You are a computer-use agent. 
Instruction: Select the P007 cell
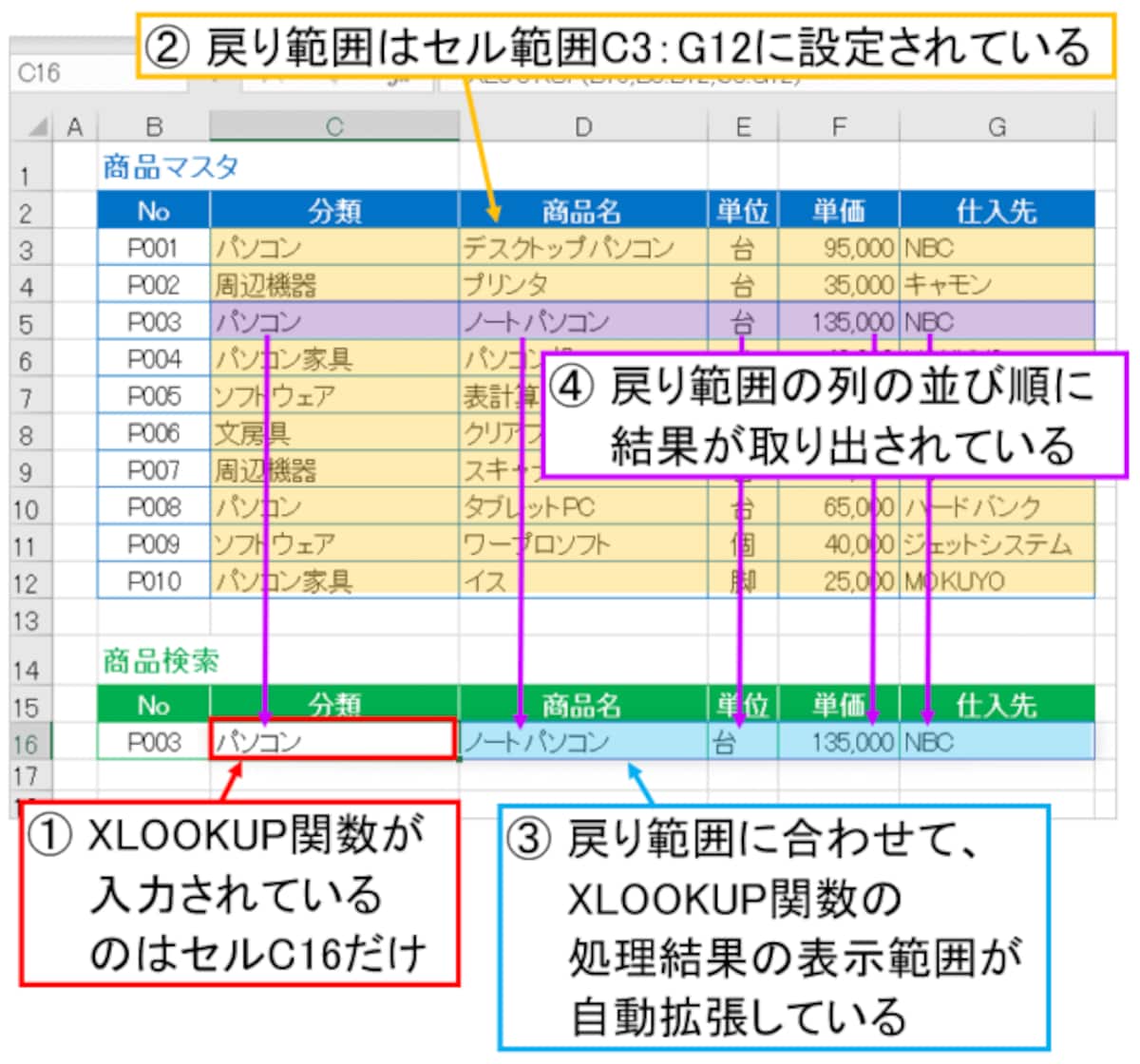click(154, 470)
